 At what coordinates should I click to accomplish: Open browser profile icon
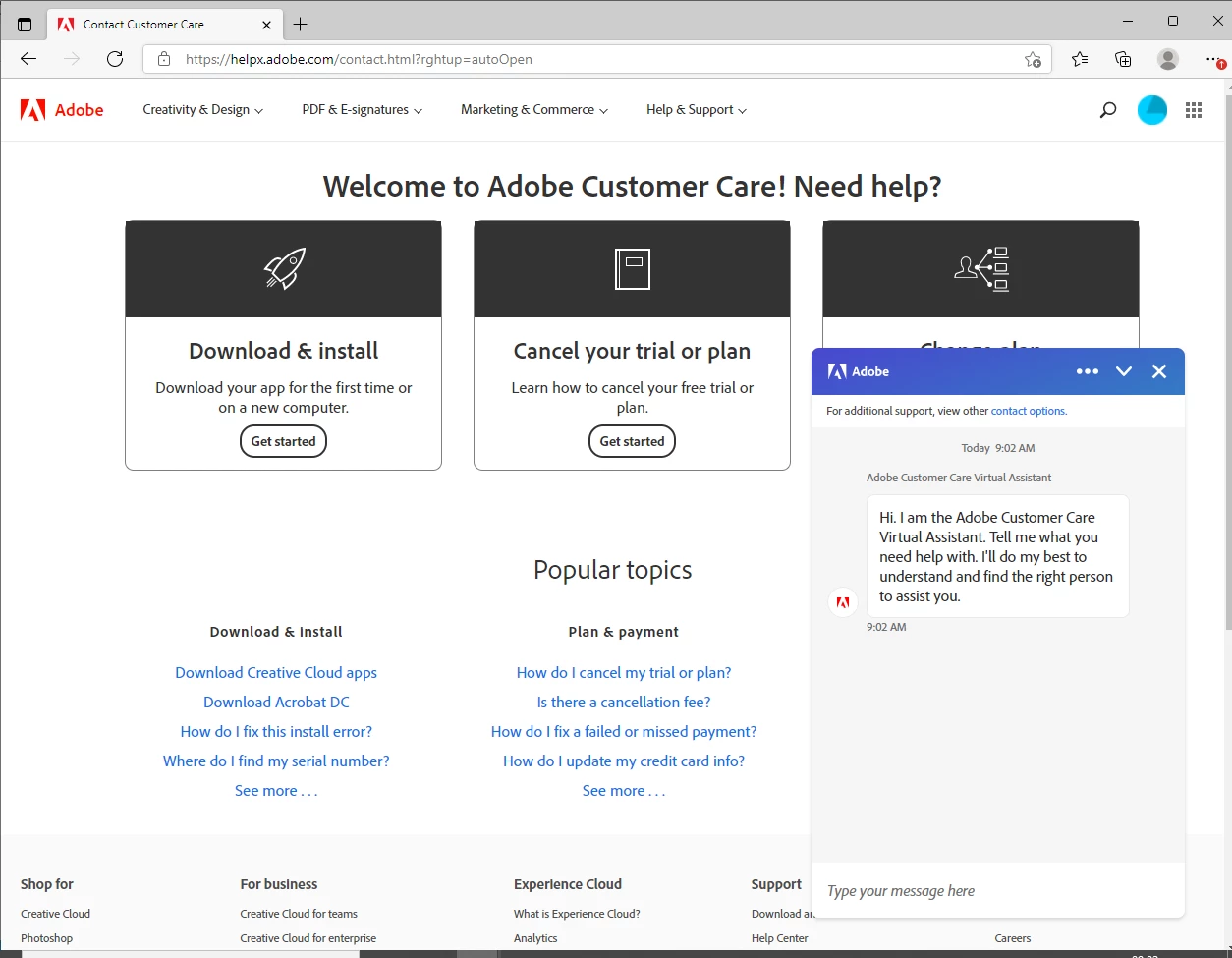(x=1168, y=59)
